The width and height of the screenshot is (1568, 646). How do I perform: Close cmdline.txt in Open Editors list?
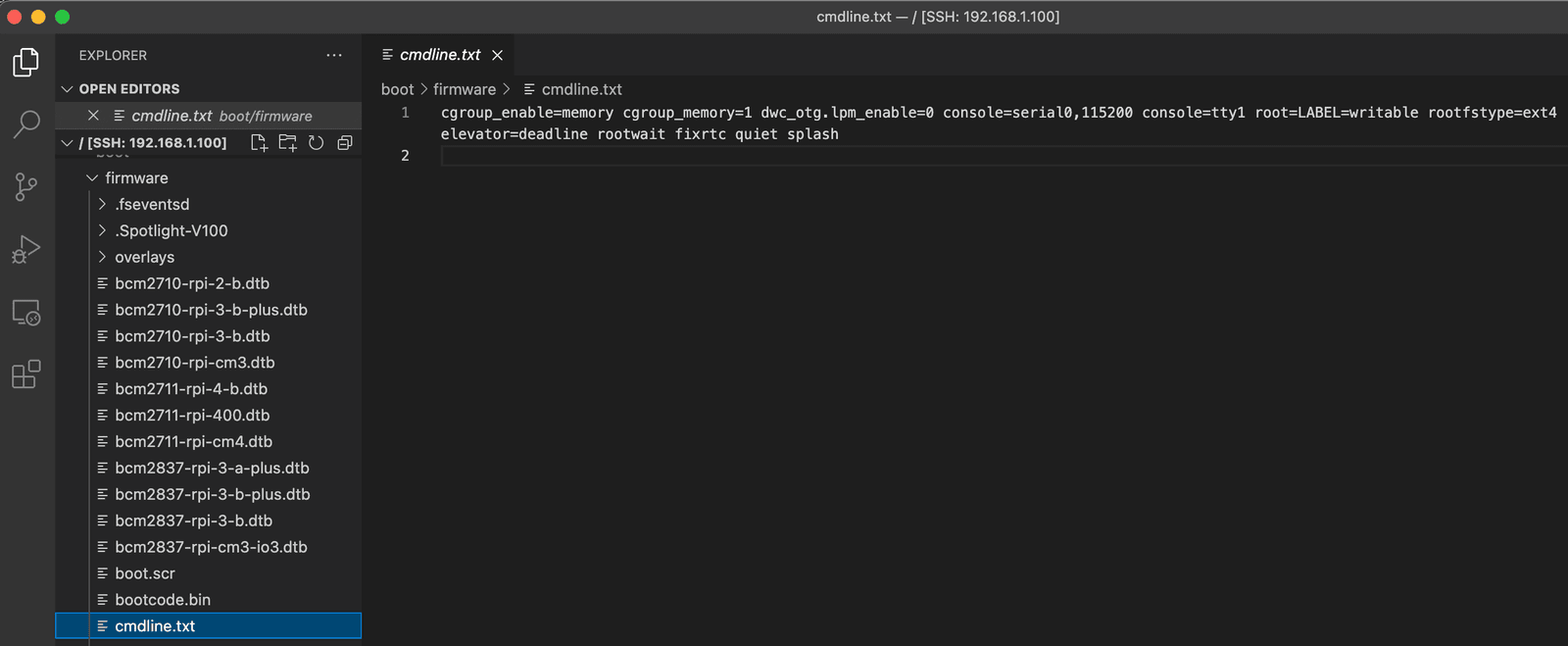coord(94,116)
